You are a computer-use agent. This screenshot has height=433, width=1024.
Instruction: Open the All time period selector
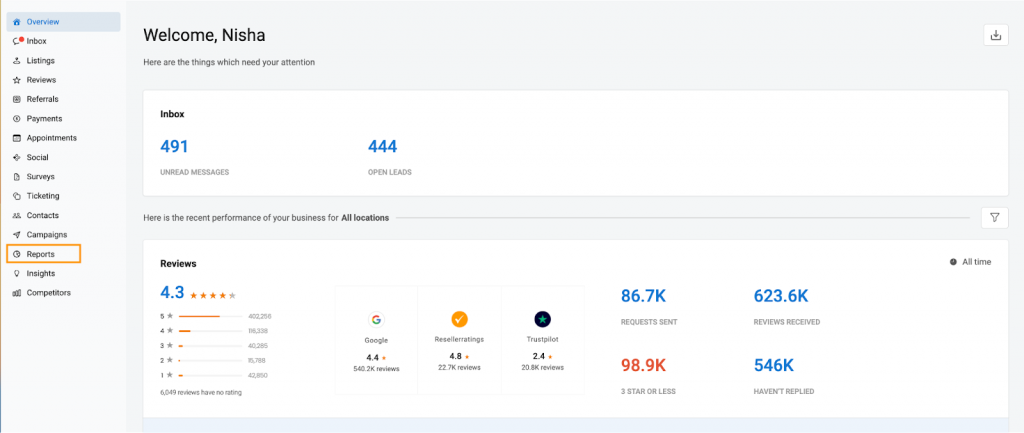[970, 262]
